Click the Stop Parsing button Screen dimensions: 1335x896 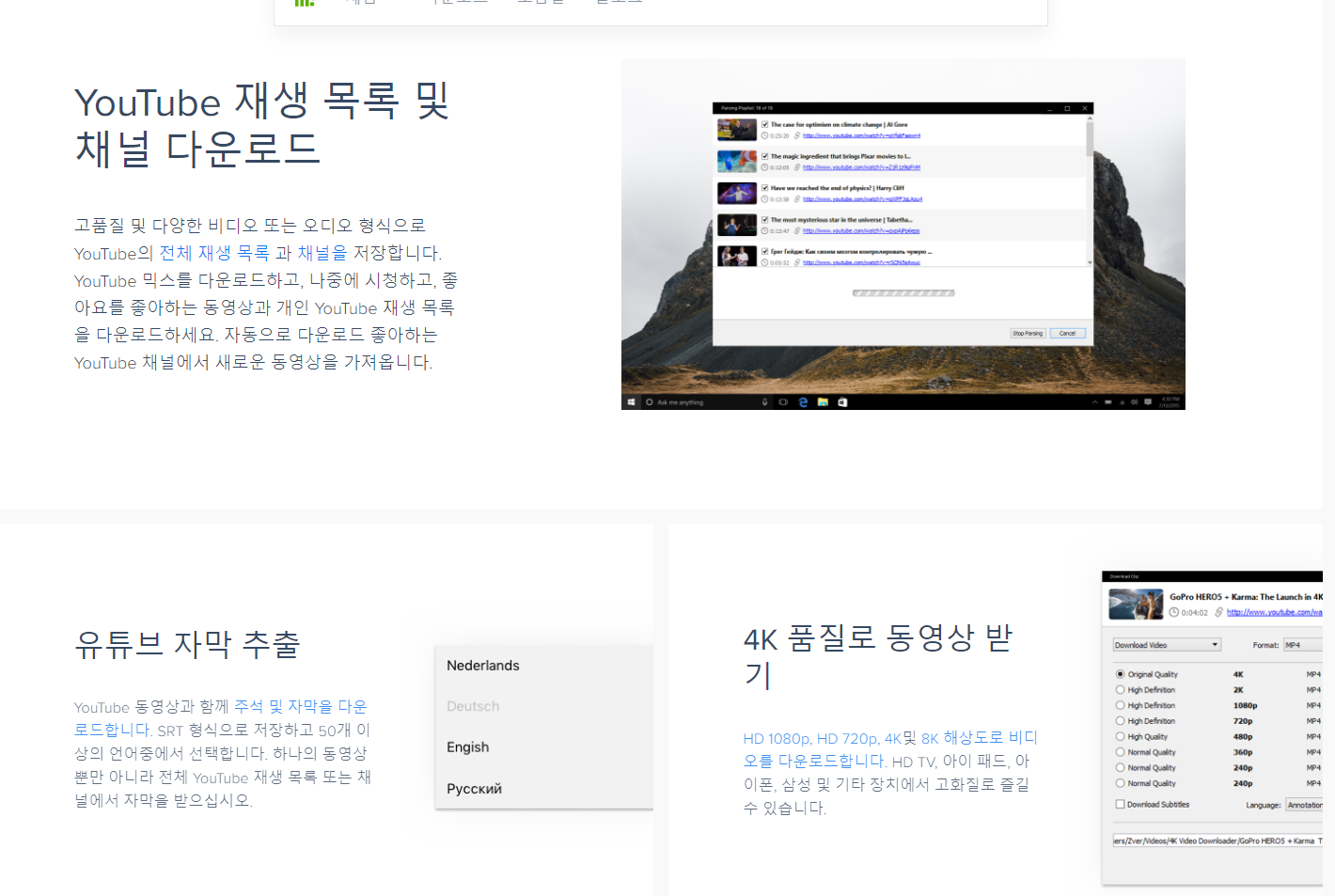[x=1028, y=333]
